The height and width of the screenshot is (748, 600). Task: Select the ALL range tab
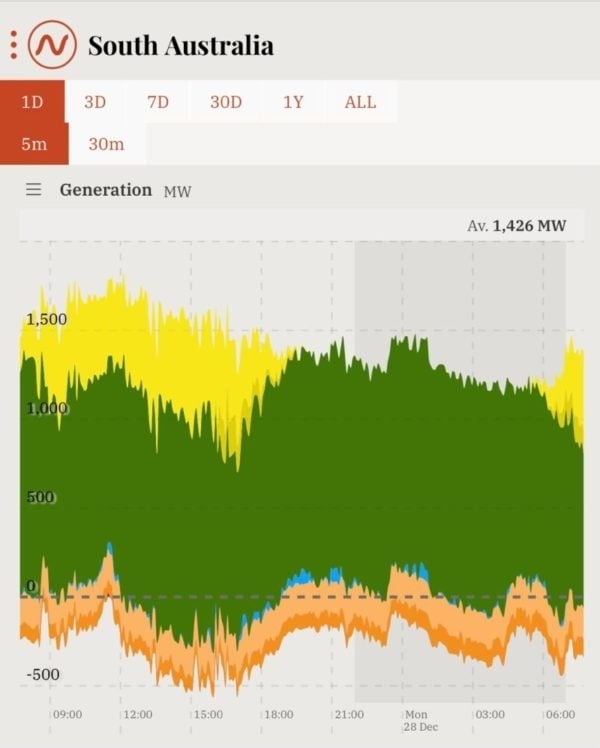(x=360, y=102)
